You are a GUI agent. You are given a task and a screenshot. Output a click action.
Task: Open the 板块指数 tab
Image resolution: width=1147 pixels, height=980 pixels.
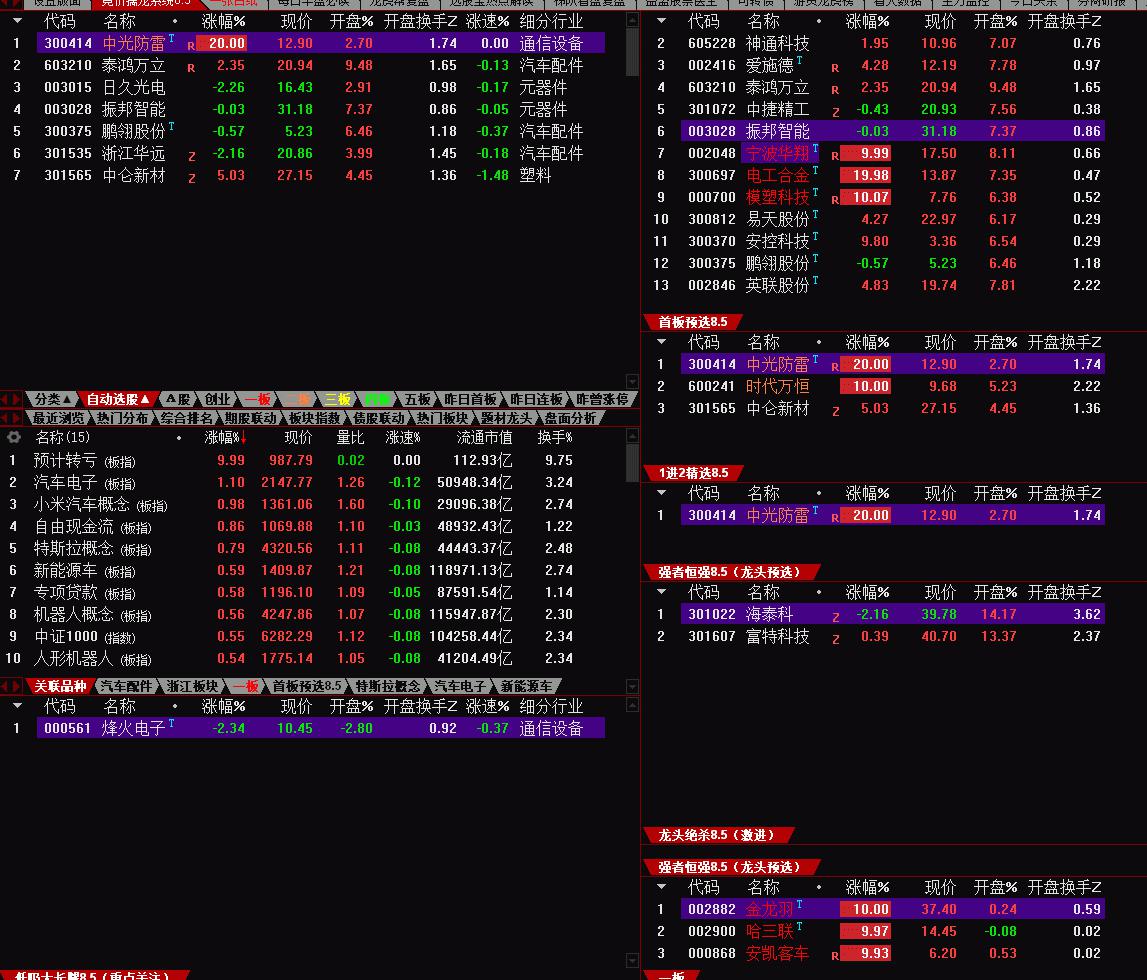click(315, 418)
